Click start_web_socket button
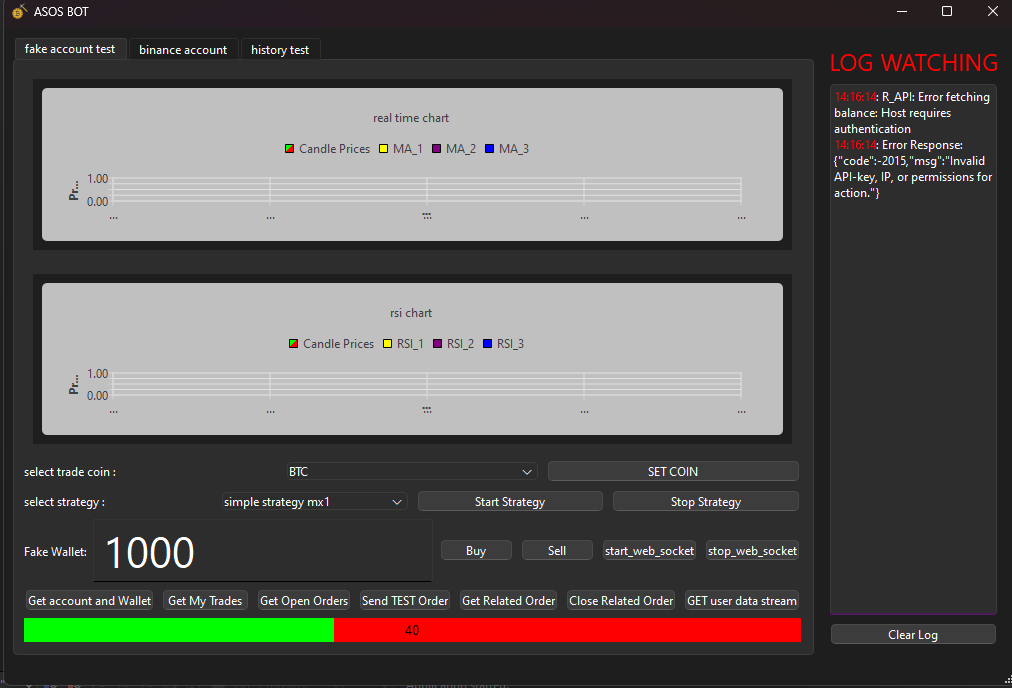The width and height of the screenshot is (1012, 688). point(649,551)
